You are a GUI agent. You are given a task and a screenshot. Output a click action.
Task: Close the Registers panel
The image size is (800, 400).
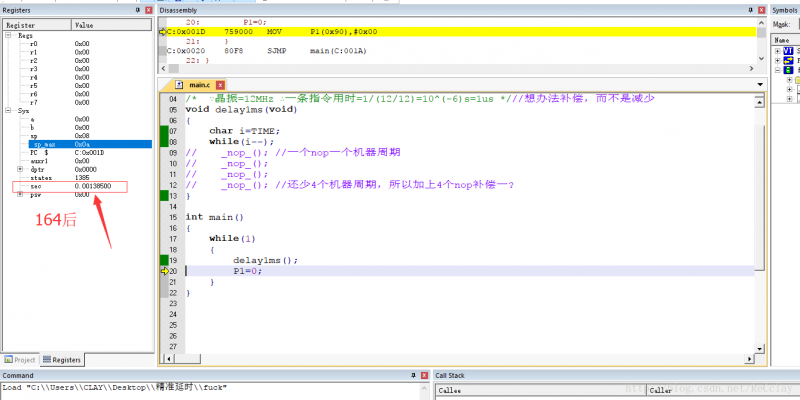click(x=148, y=9)
